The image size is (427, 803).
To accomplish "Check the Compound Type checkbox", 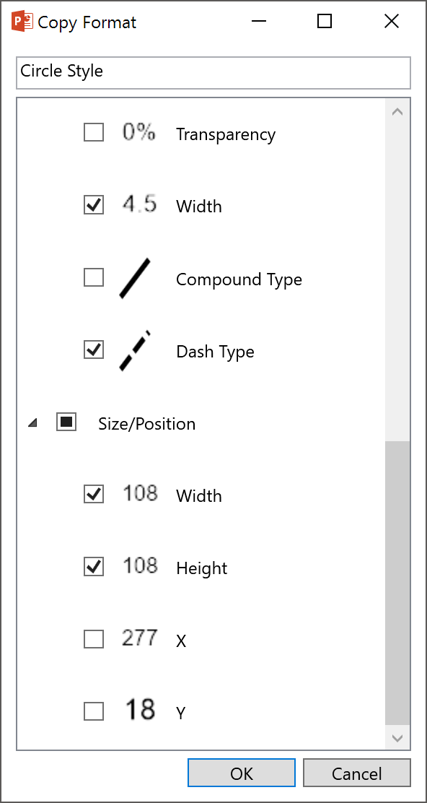I will pos(94,278).
